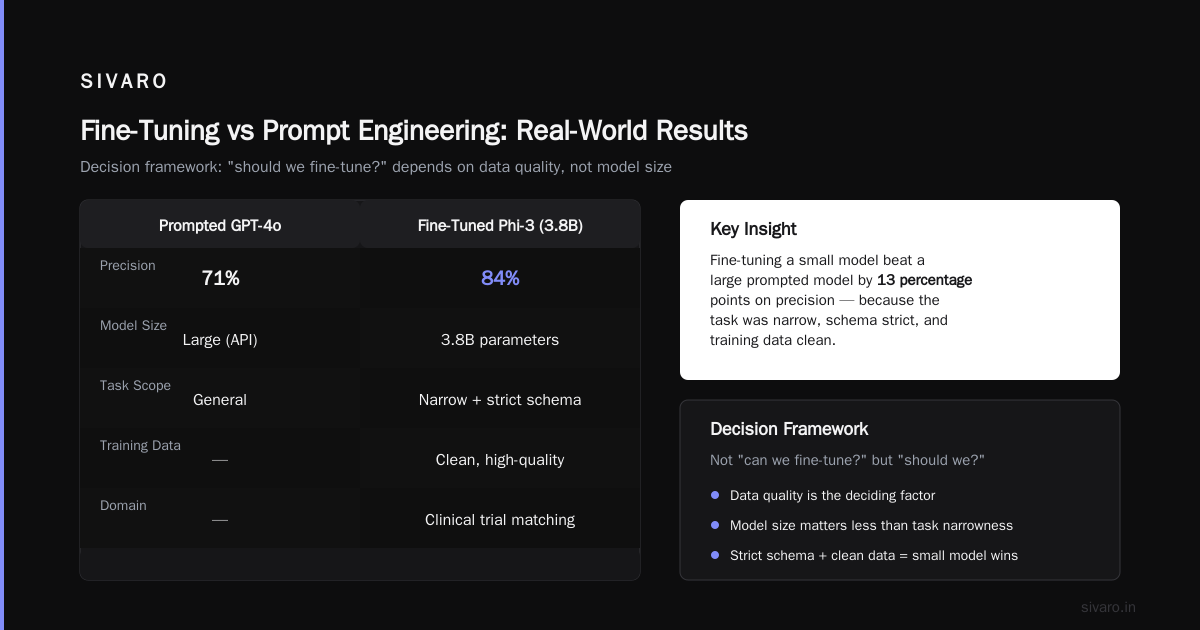Click the SIVARO brand name
Viewport: 1200px width, 630px height.
(x=124, y=82)
